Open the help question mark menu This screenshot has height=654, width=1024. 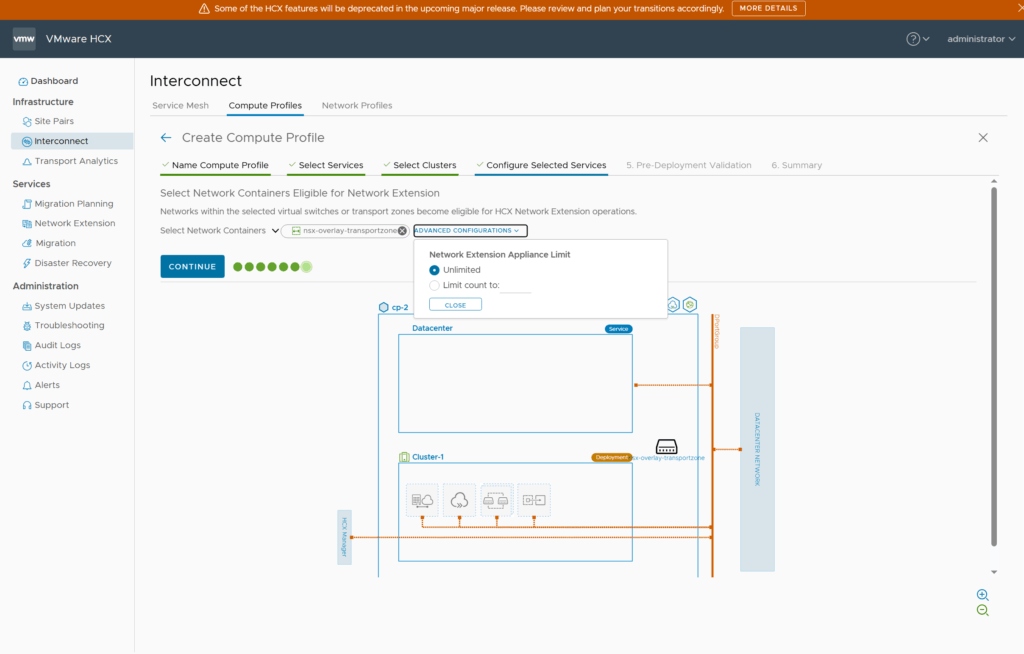click(913, 39)
